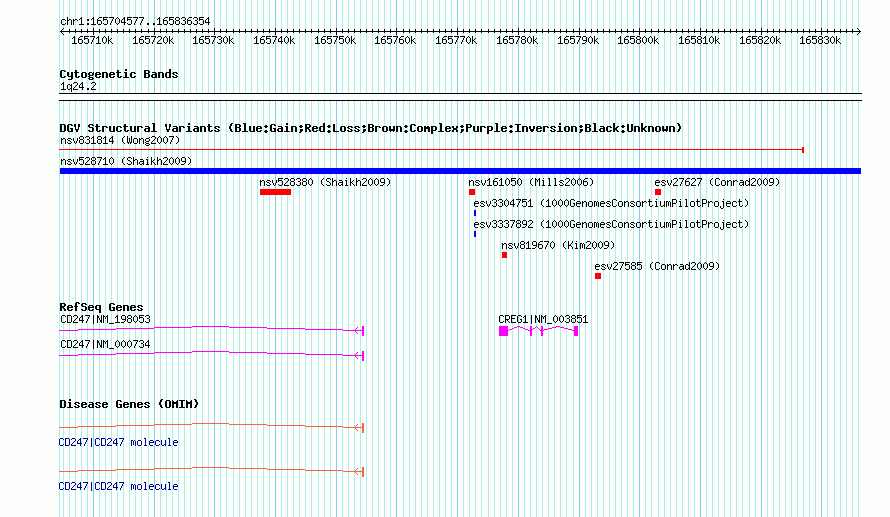
Task: Open the nsv528380 (Shaikh2009) label
Action: 325,182
